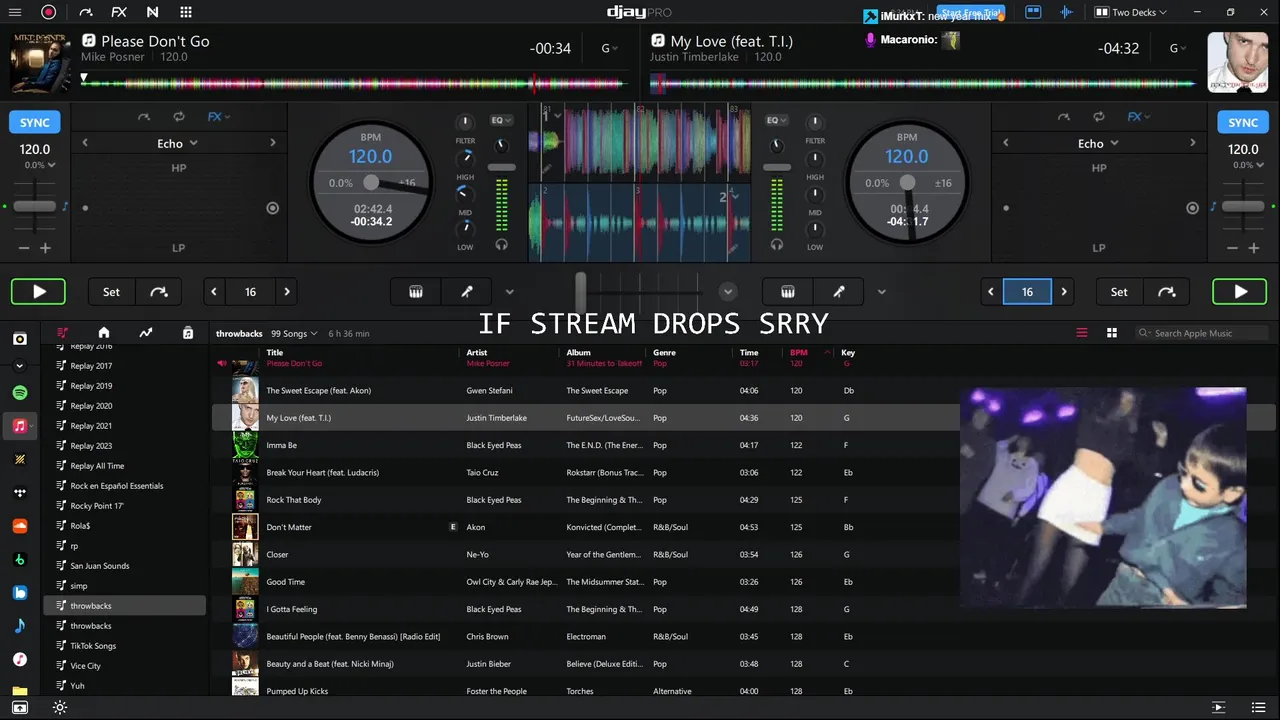Screen dimensions: 1280x720
Task: Select Spotify music source
Action: (x=20, y=393)
